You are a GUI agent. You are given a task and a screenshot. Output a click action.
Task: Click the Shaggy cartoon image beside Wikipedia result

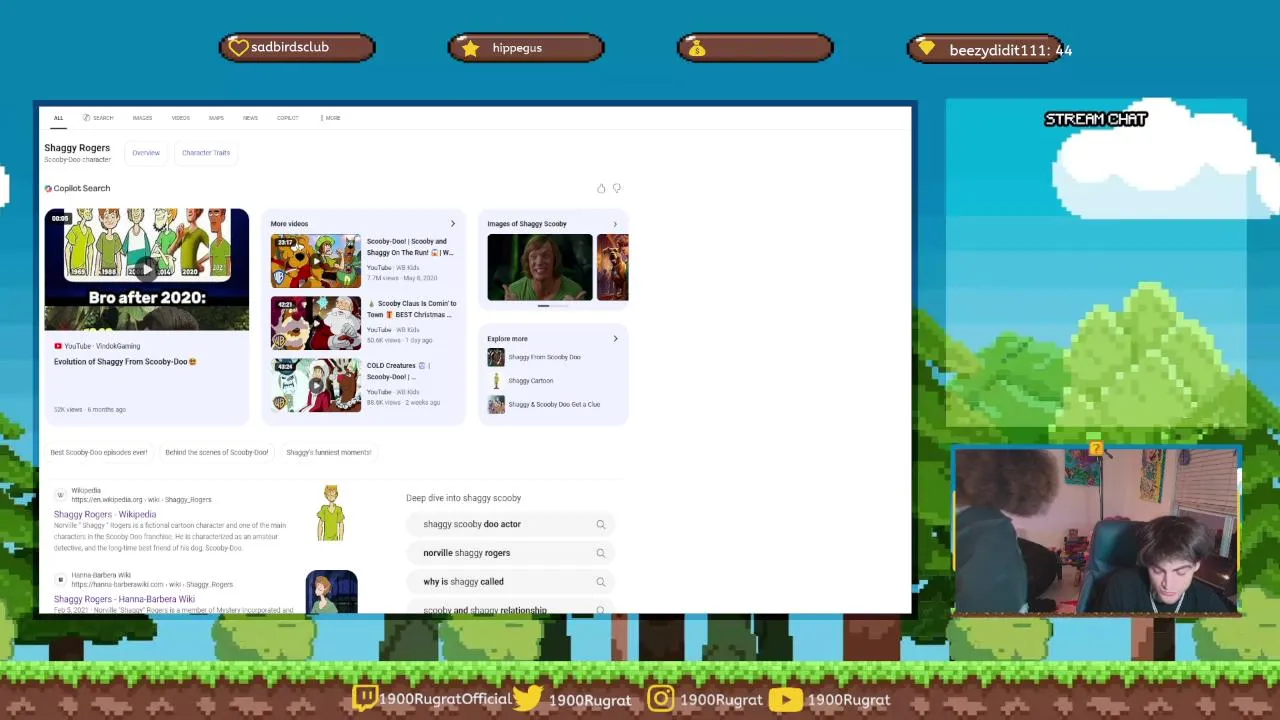click(x=331, y=513)
